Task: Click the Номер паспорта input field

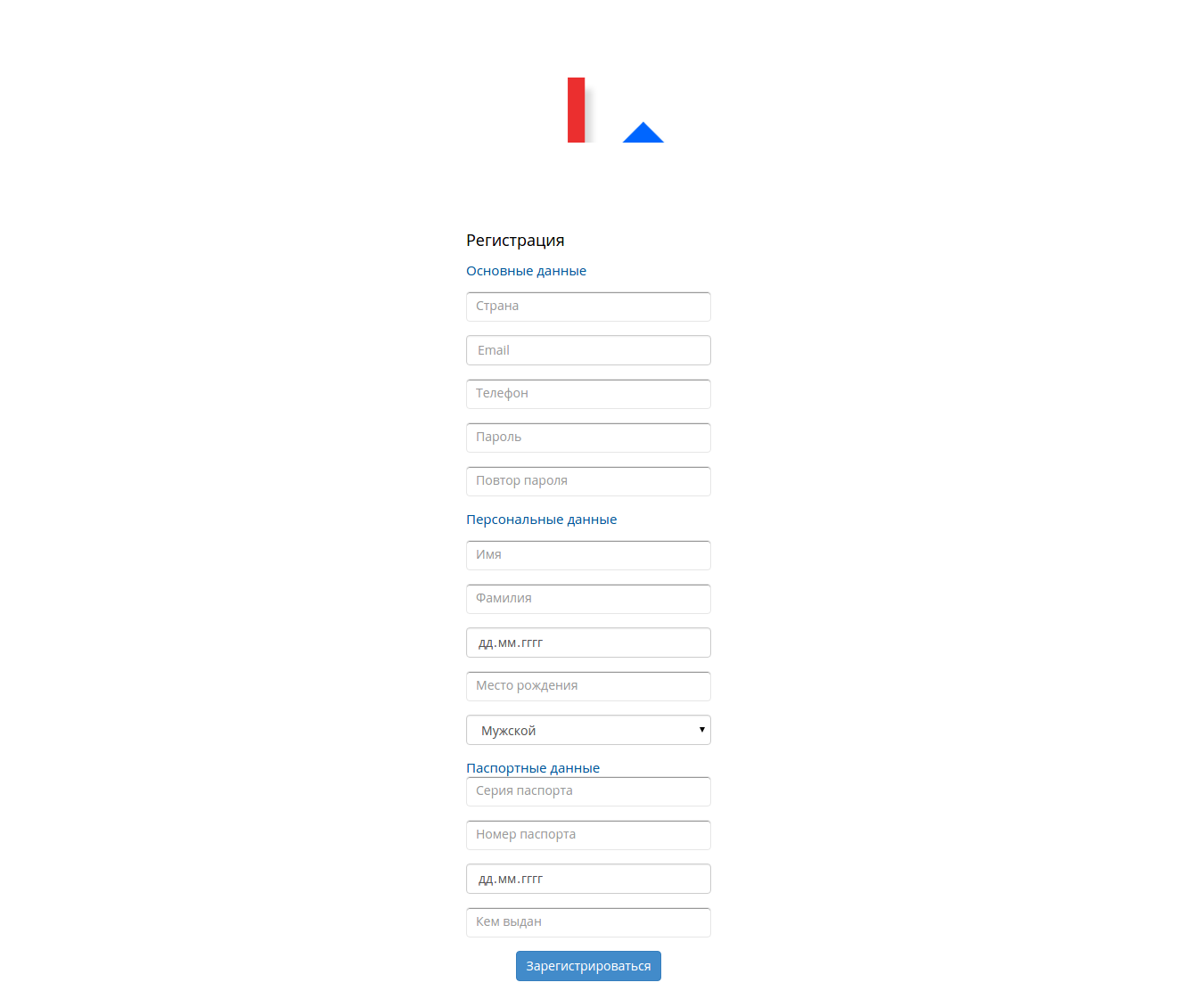Action: (588, 834)
